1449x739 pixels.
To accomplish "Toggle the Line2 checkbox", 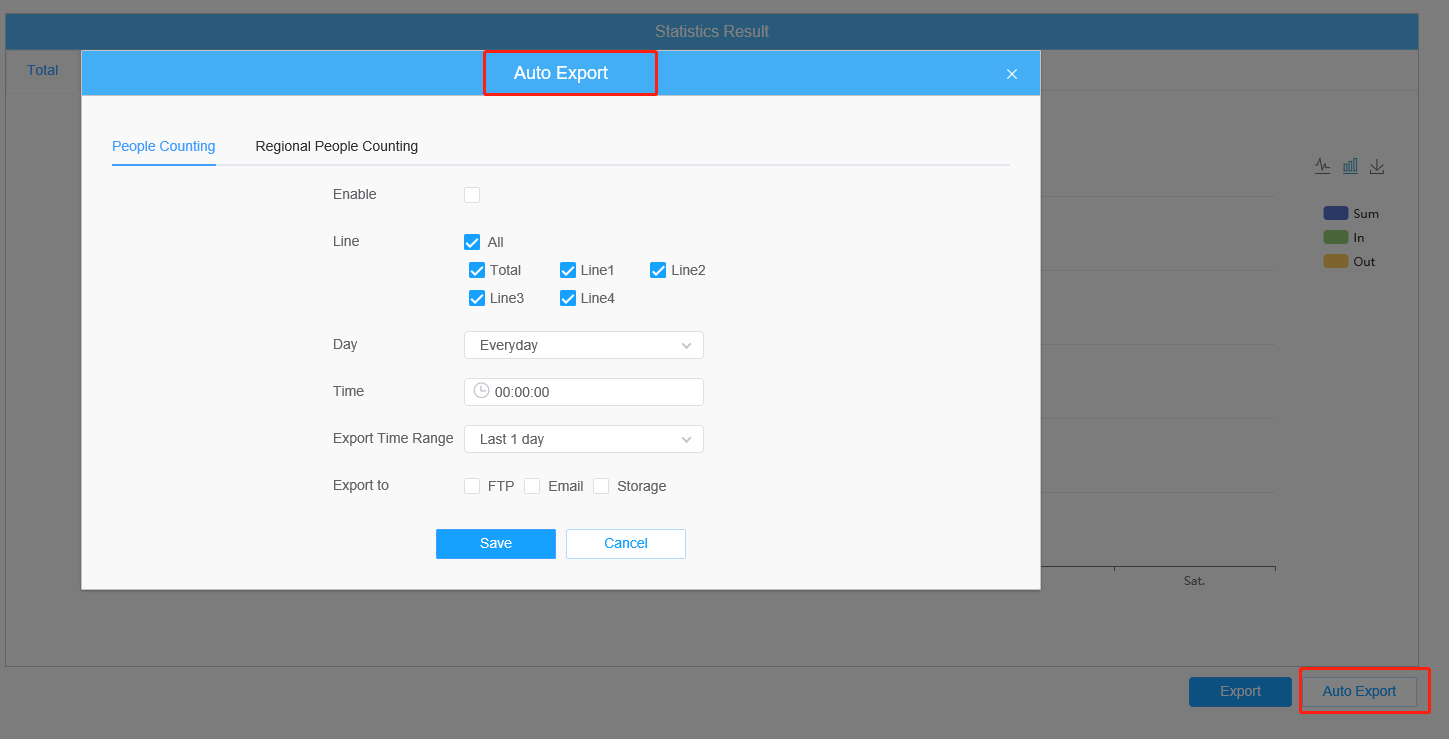I will [x=658, y=270].
